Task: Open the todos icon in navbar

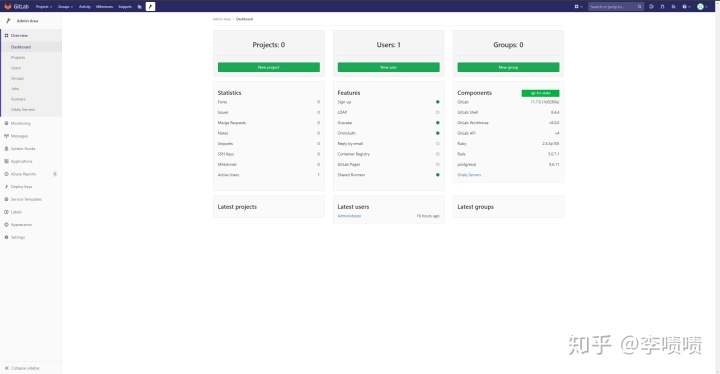Action: [673, 7]
